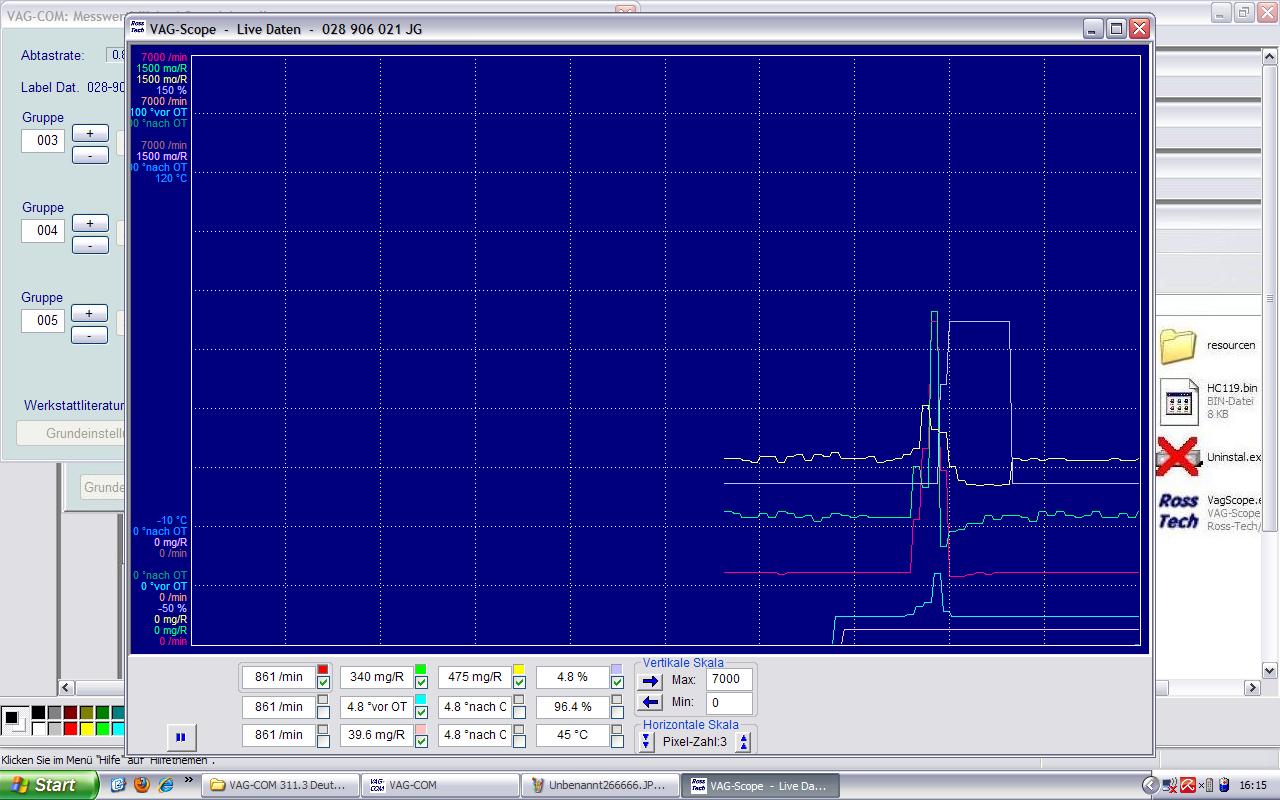Open the resourcen folder icon
This screenshot has width=1280, height=800.
1178,346
